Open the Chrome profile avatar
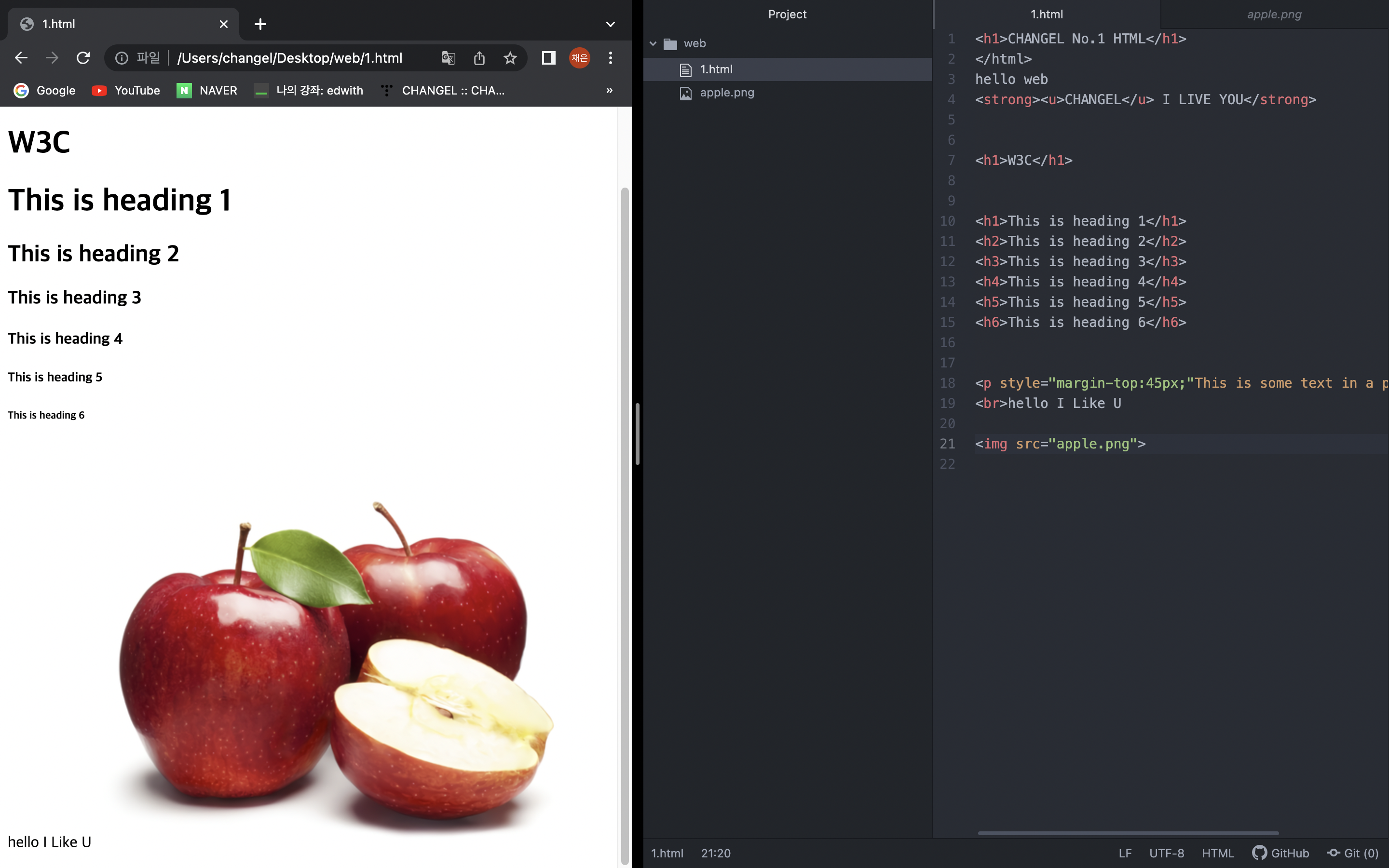This screenshot has width=1389, height=868. point(580,58)
